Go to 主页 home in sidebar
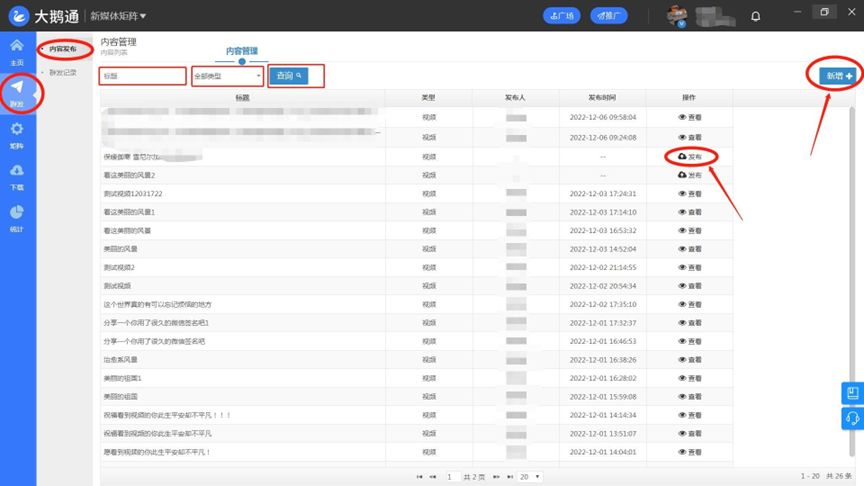Screen dimensions: 864x486 pos(16,51)
